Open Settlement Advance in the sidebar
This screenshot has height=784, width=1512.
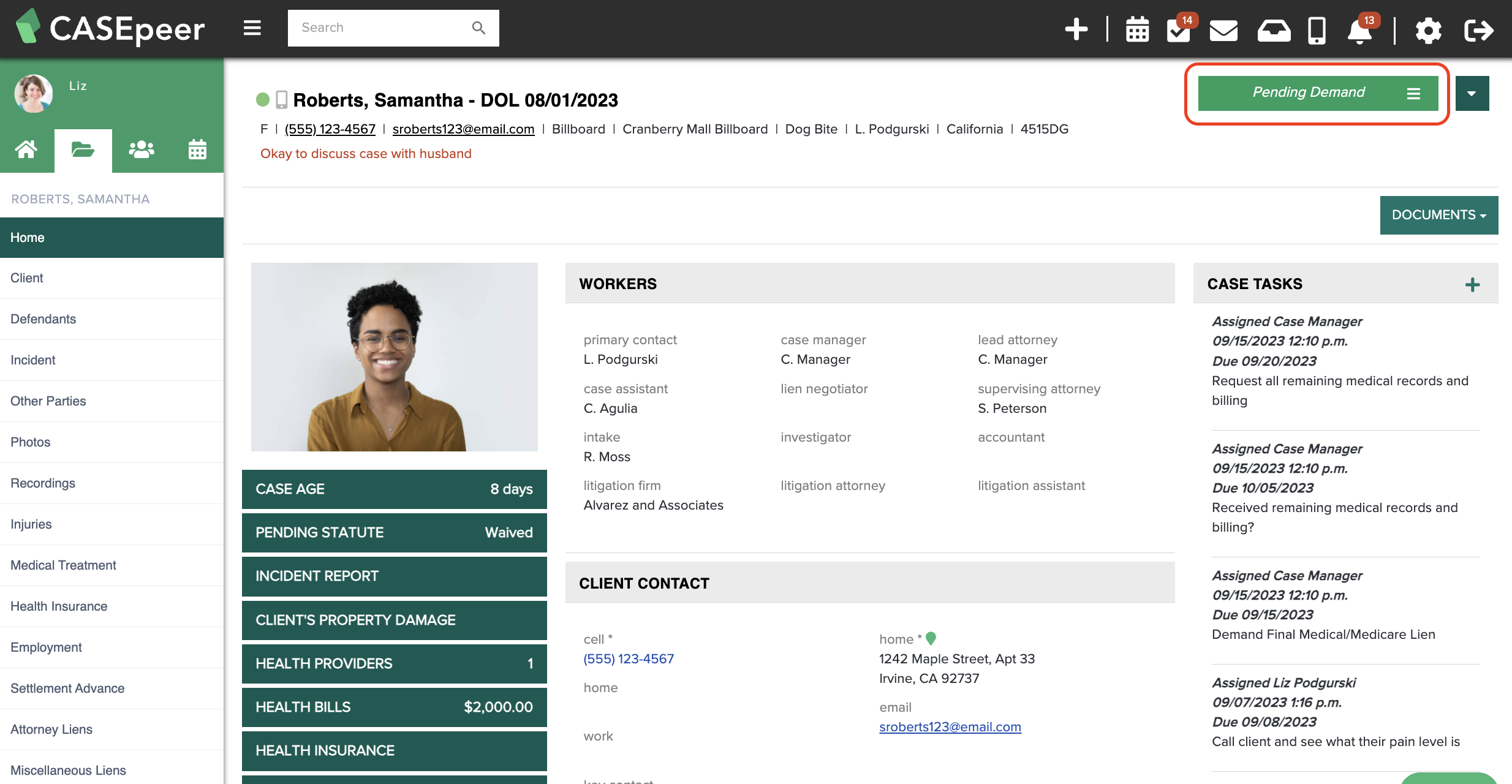coord(112,688)
